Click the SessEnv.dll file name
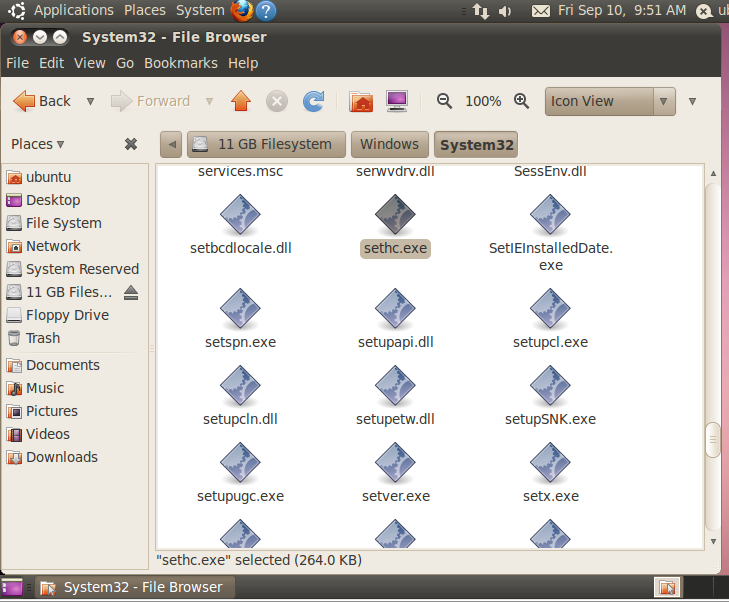729x602 pixels. pos(550,172)
